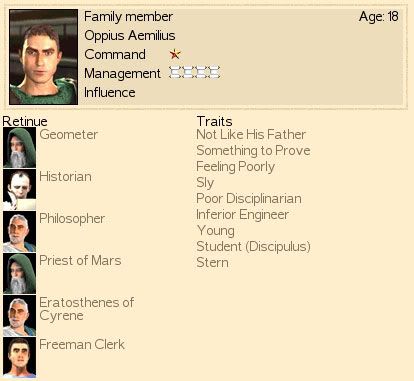The width and height of the screenshot is (414, 381).
Task: Select the Philosopher retinue portrait
Action: click(x=20, y=231)
